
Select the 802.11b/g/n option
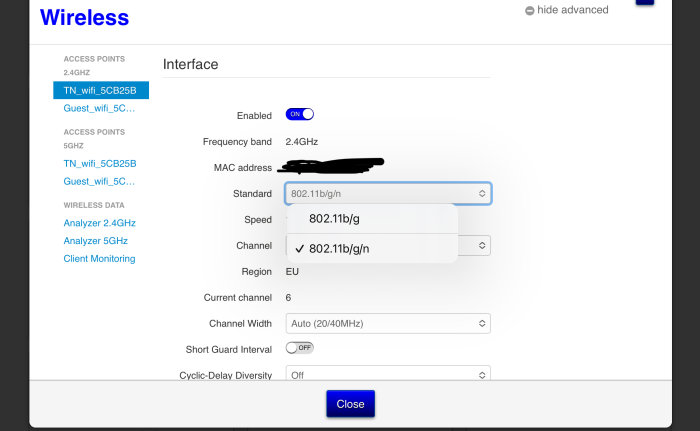(x=372, y=249)
